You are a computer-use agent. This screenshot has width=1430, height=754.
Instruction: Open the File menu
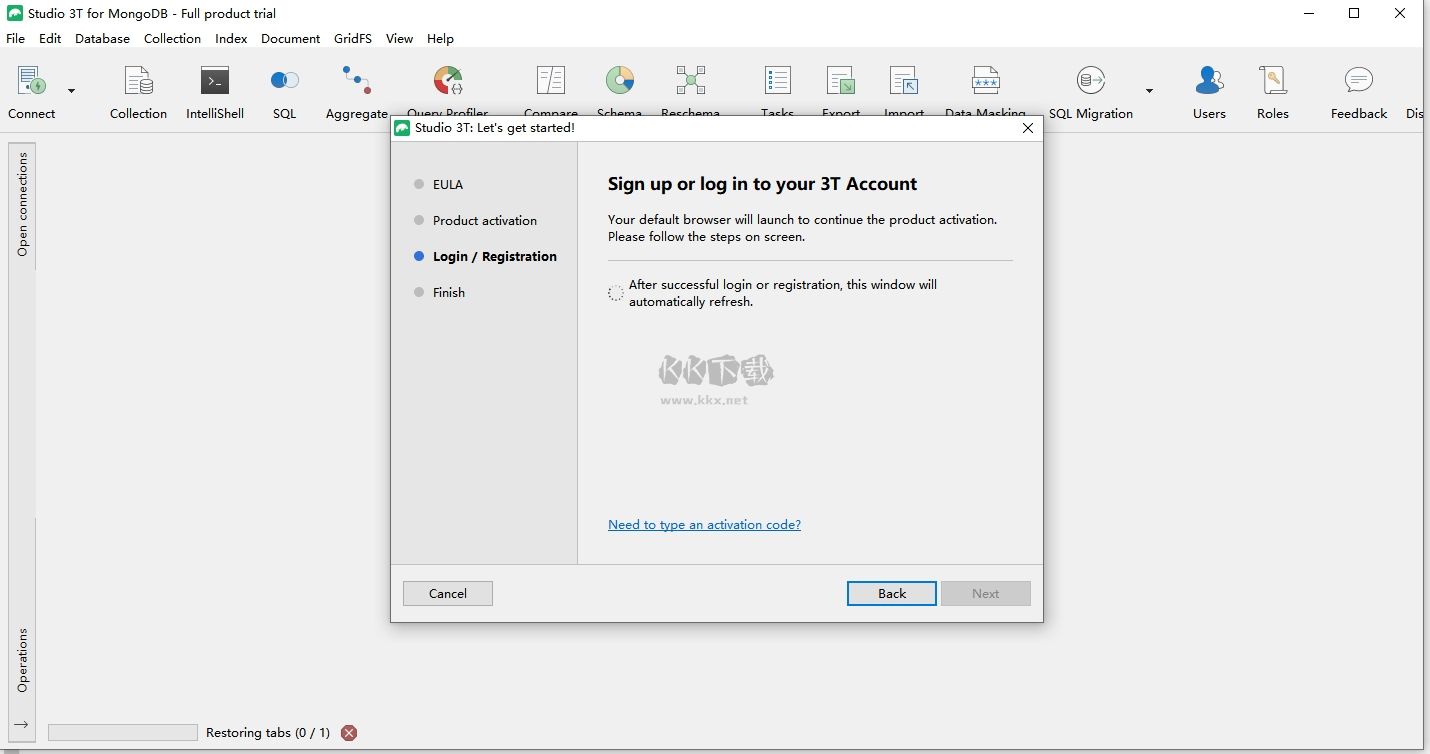pos(15,39)
